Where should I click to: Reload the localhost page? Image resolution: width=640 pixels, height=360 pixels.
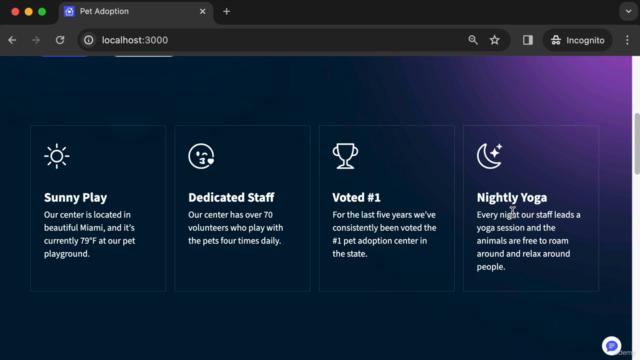tap(60, 40)
